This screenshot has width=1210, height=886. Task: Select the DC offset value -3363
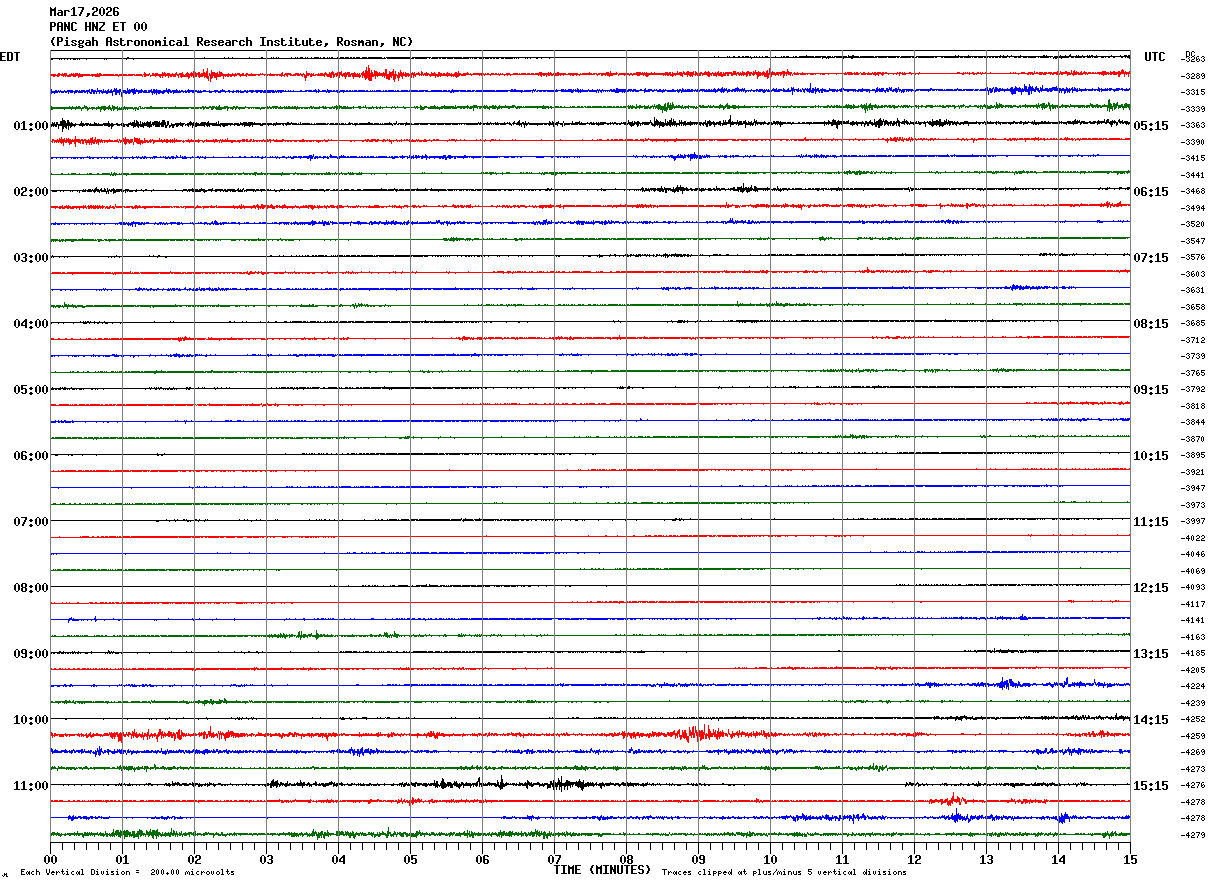coord(1193,126)
